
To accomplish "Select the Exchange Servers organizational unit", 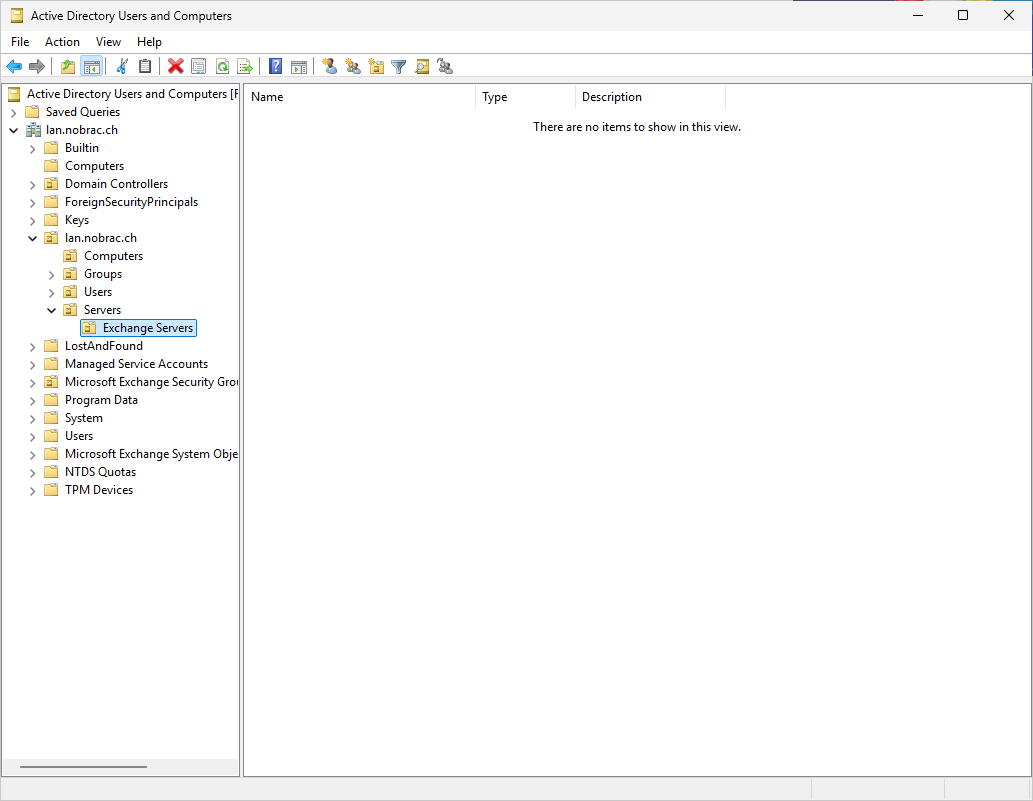I will pyautogui.click(x=148, y=328).
